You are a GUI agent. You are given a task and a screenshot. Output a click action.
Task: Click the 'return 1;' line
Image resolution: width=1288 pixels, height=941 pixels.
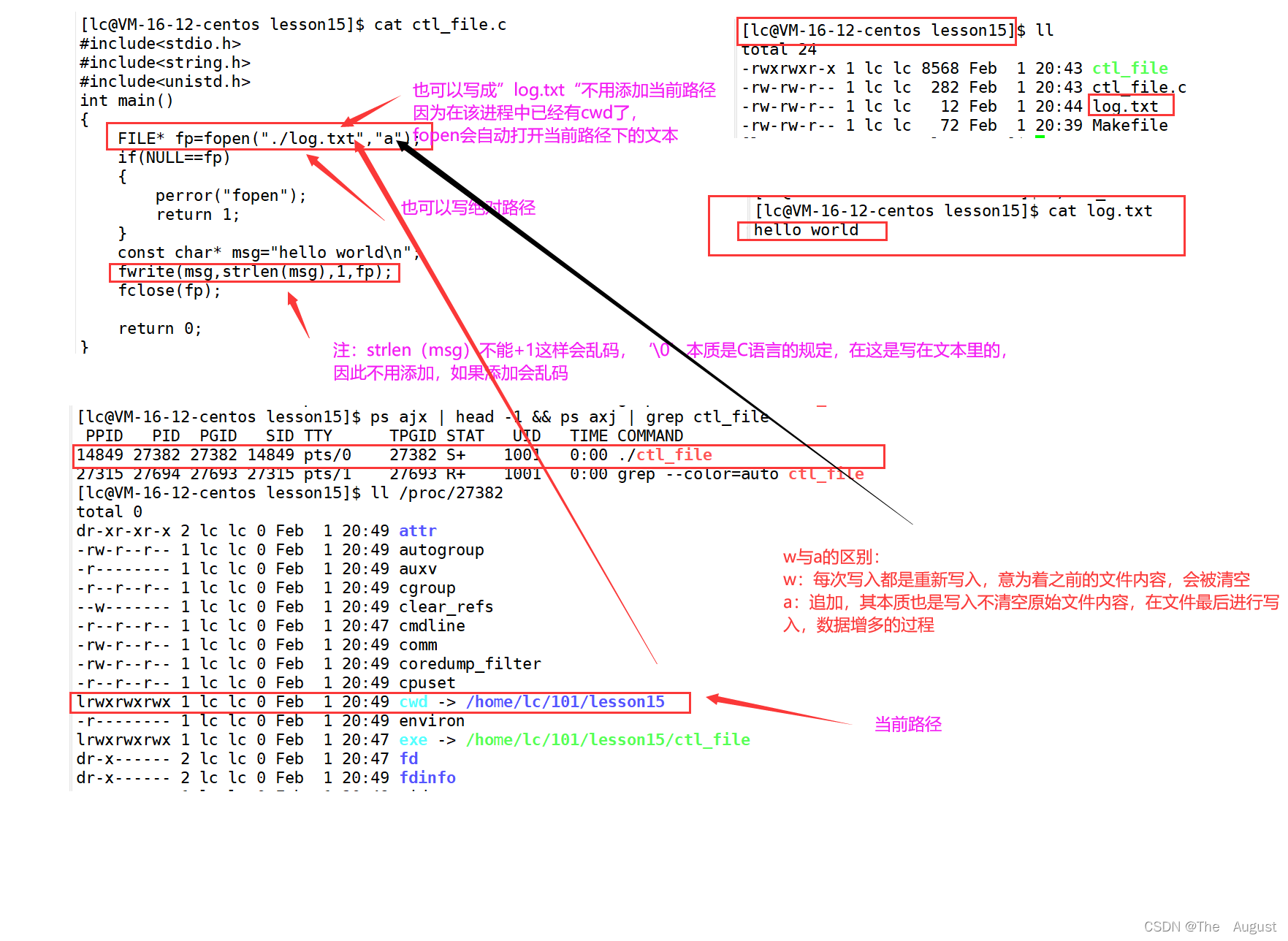coord(197,215)
